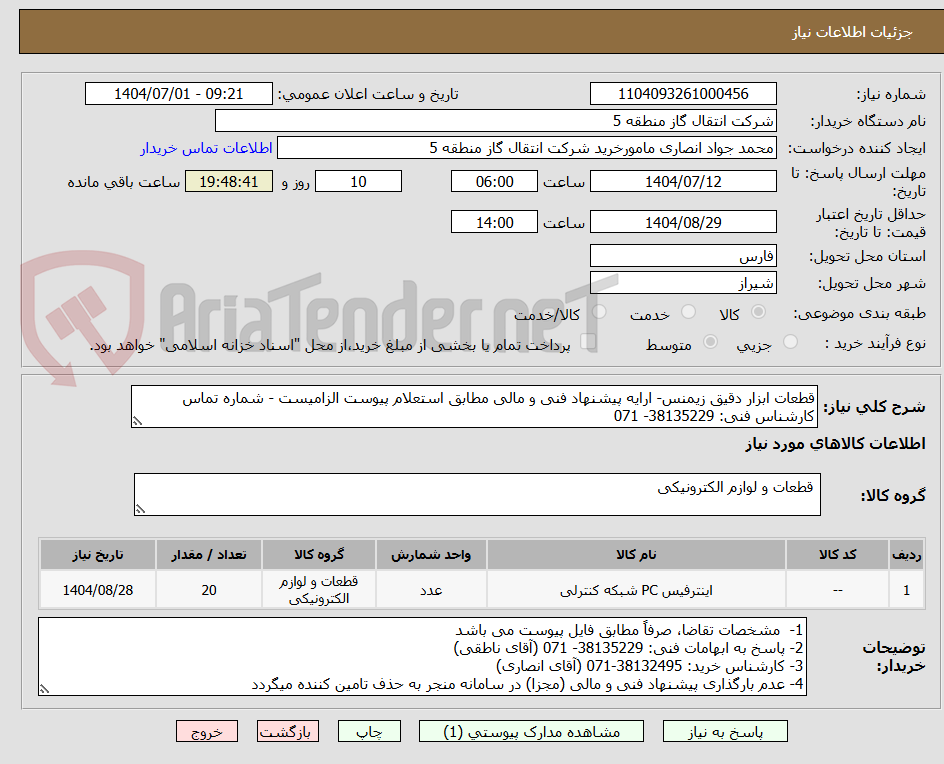Select the کالا/خدمت radio option
The height and width of the screenshot is (764, 944).
599,311
